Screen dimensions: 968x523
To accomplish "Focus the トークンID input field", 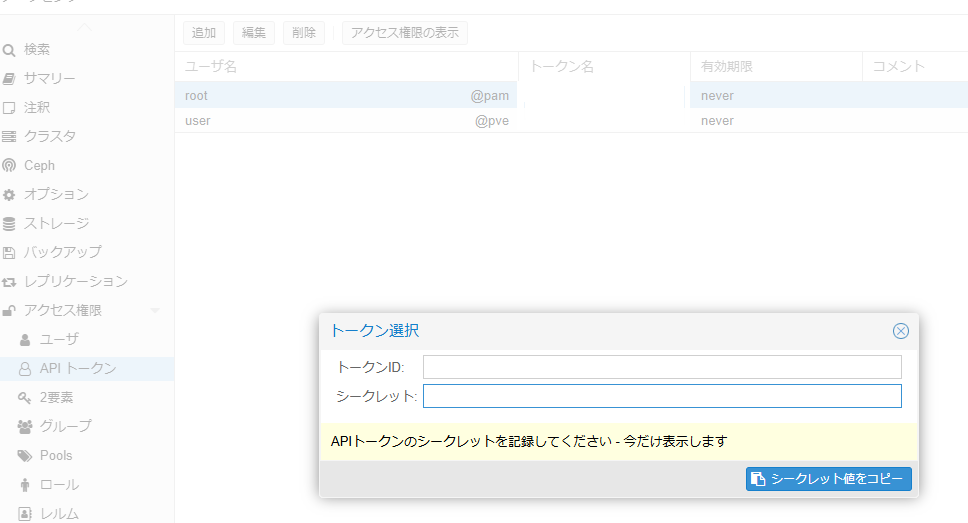I will [x=662, y=367].
